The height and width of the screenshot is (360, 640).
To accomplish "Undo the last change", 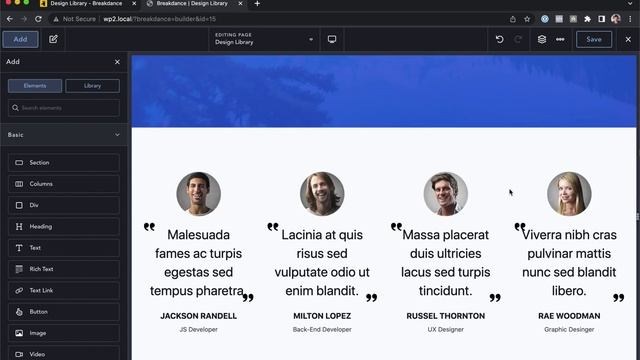I will click(500, 40).
